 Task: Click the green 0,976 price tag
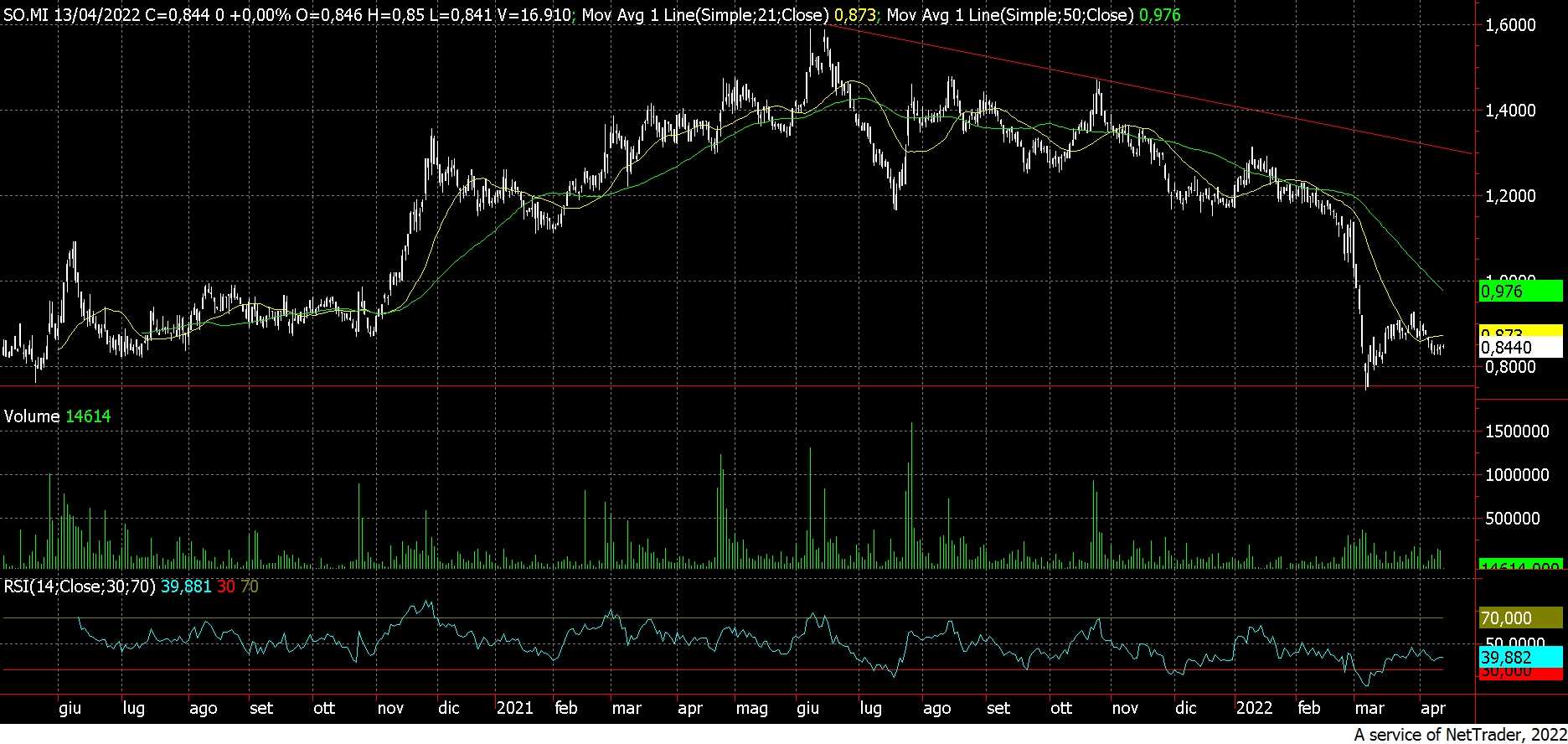point(1520,292)
